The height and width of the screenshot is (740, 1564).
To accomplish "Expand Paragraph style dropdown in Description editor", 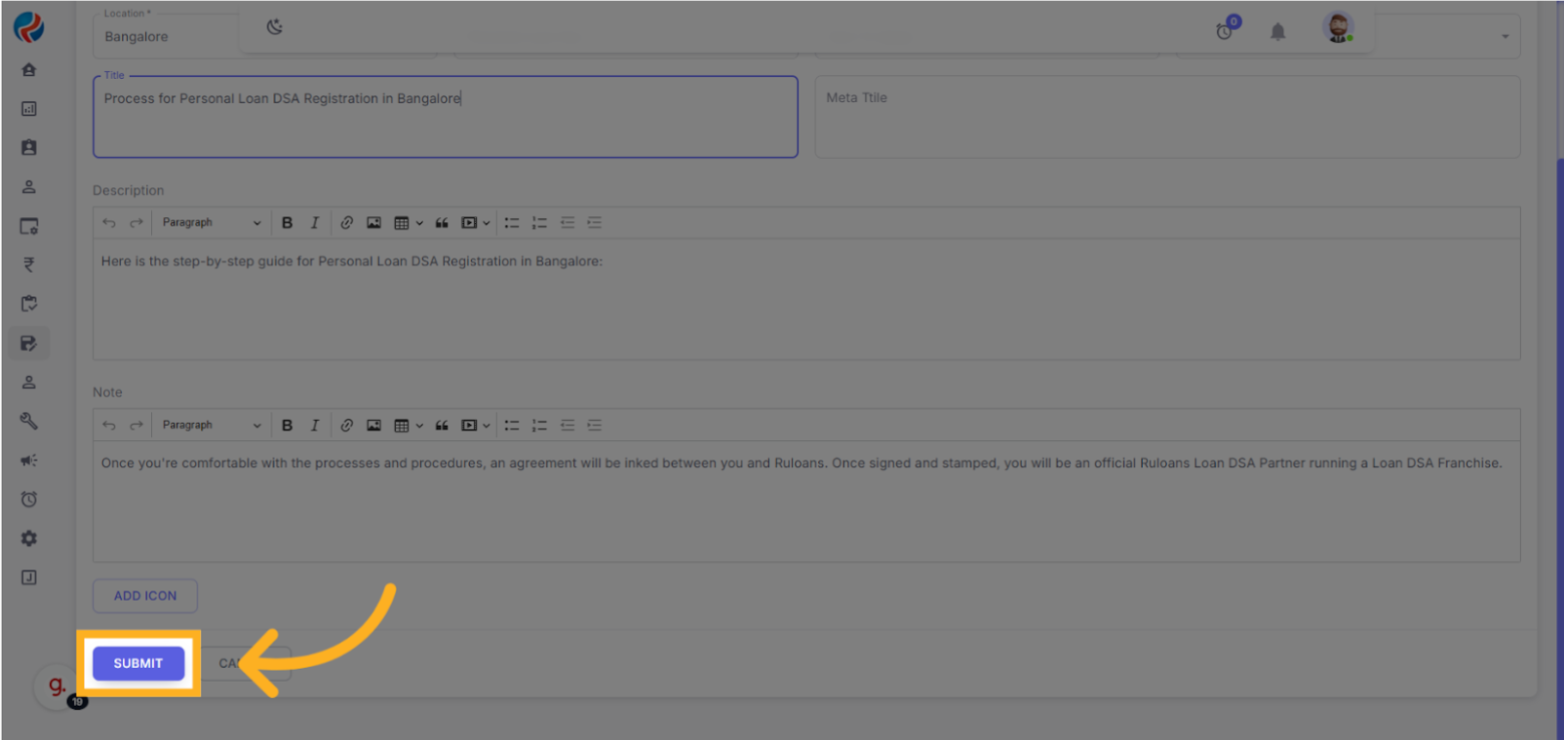I will click(211, 223).
